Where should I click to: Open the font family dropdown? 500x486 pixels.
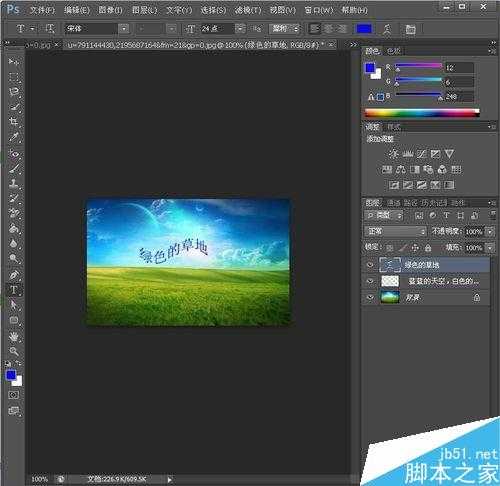pos(124,29)
